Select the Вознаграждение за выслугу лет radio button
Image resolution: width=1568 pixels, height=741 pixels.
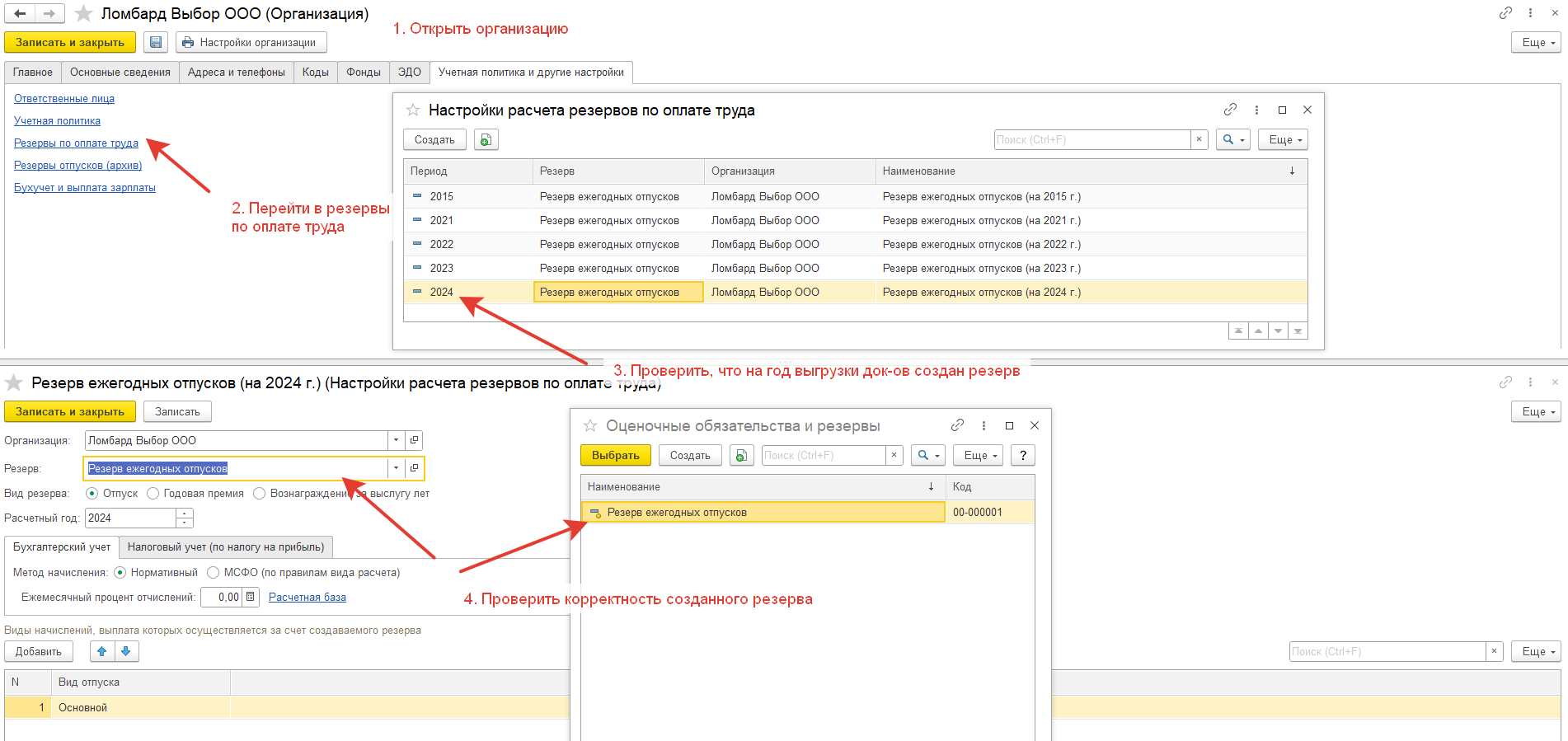[260, 493]
